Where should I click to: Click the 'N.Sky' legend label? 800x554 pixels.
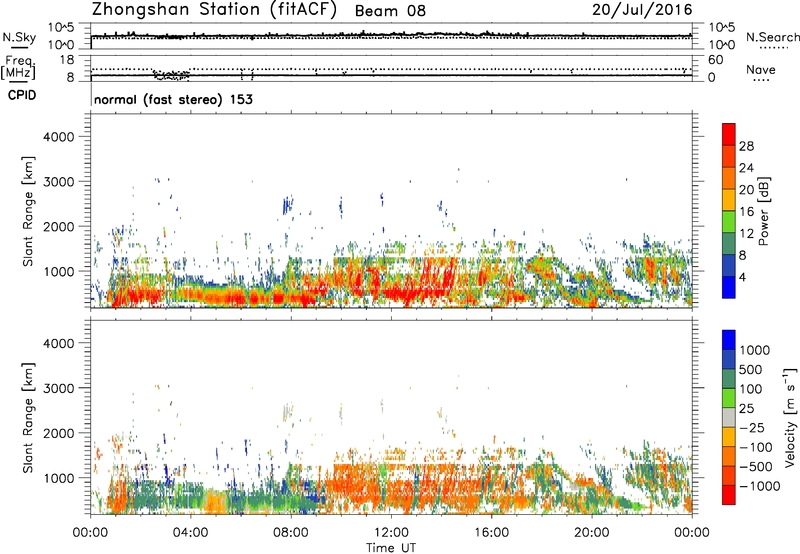[x=17, y=37]
